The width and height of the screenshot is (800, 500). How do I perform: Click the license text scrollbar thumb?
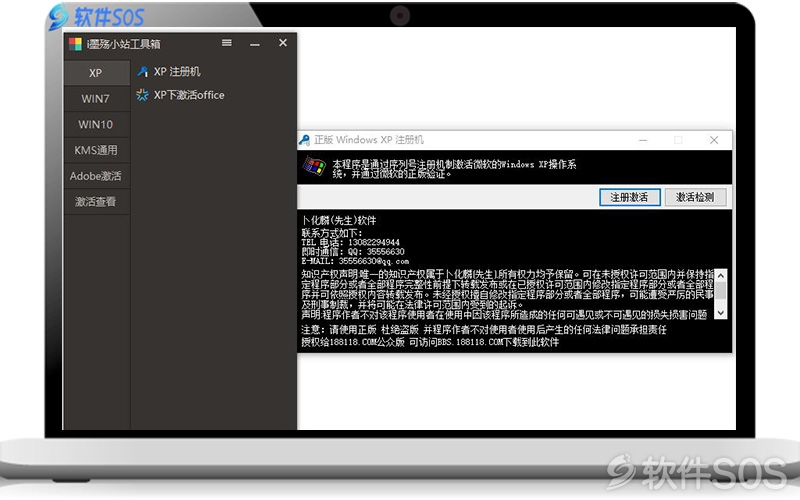pyautogui.click(x=720, y=290)
